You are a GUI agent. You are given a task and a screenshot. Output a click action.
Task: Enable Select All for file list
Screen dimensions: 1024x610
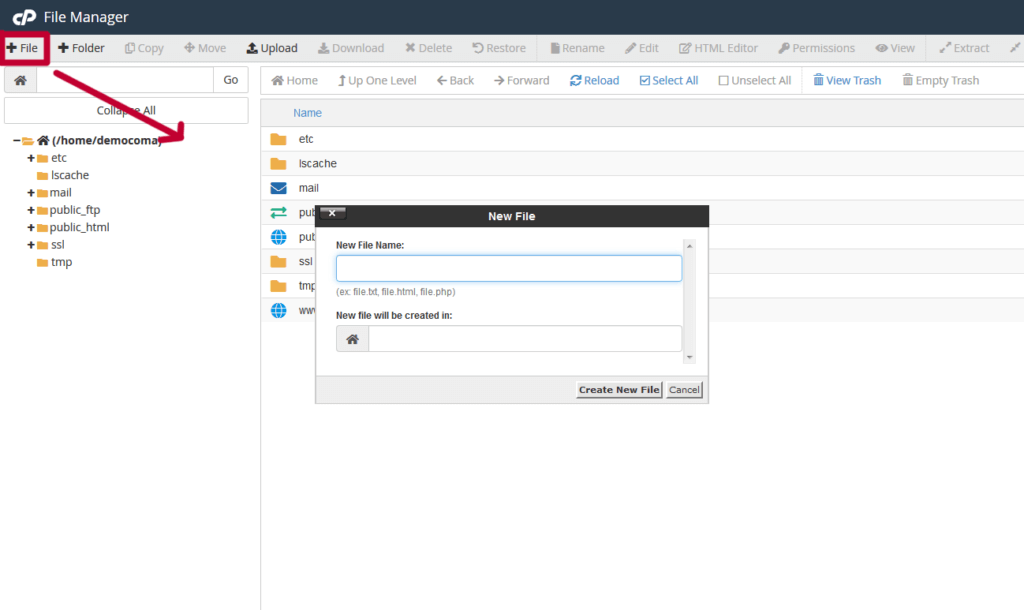click(x=668, y=80)
